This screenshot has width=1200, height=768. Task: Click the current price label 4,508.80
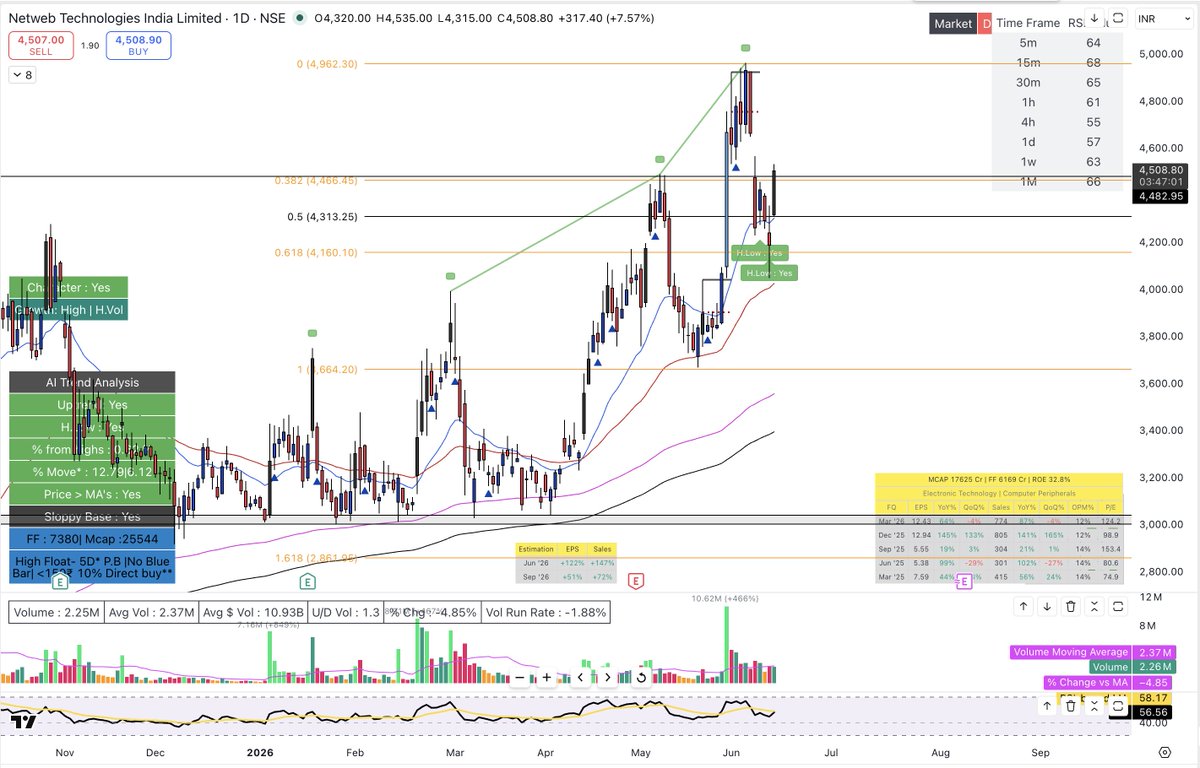(1160, 170)
